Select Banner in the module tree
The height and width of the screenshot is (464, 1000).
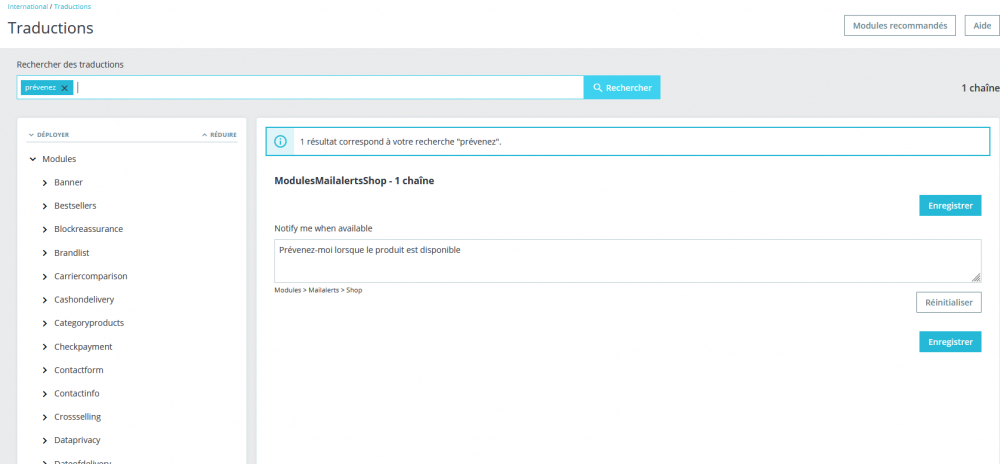[x=68, y=182]
